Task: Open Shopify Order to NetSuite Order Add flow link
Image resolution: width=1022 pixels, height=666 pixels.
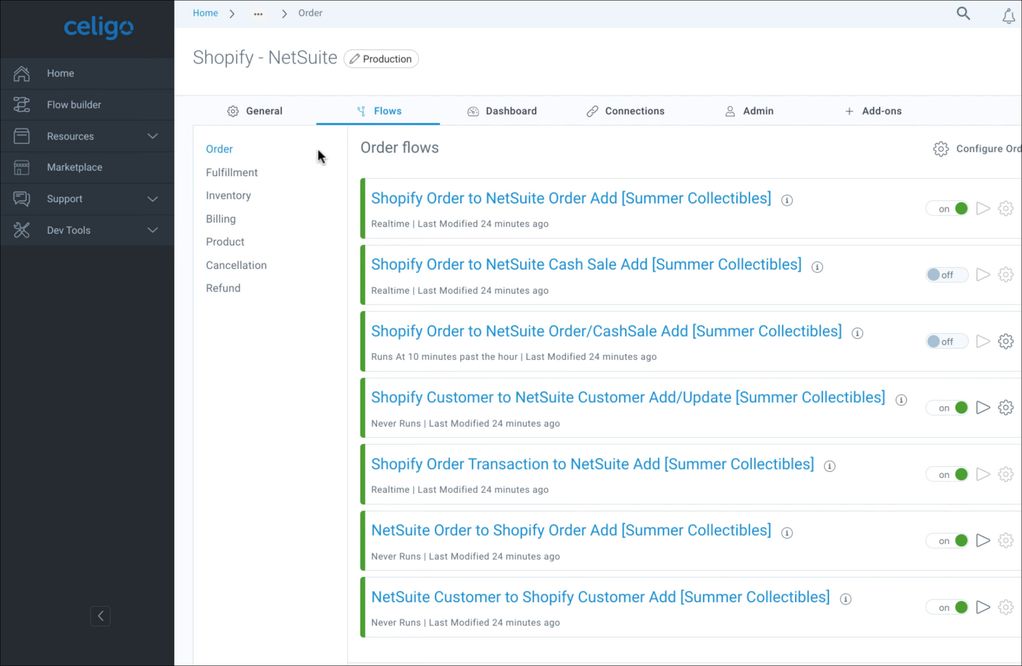Action: click(x=571, y=198)
